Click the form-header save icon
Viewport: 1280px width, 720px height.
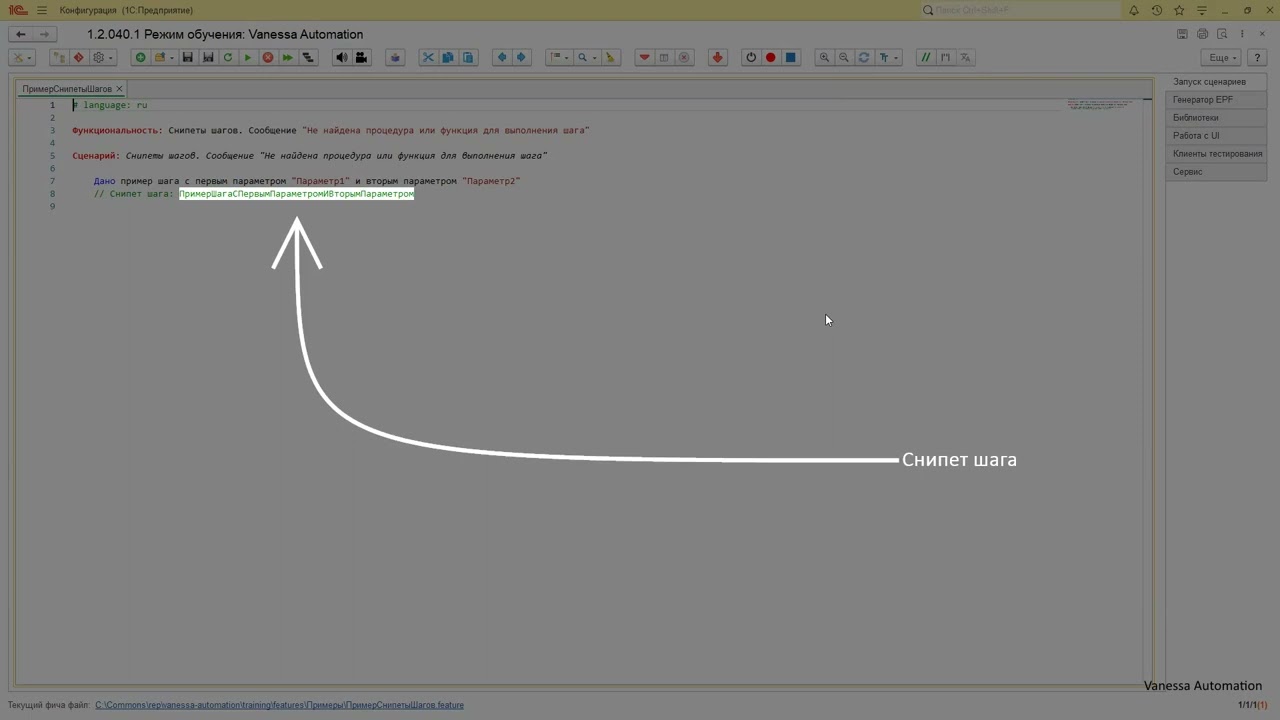(x=1182, y=34)
